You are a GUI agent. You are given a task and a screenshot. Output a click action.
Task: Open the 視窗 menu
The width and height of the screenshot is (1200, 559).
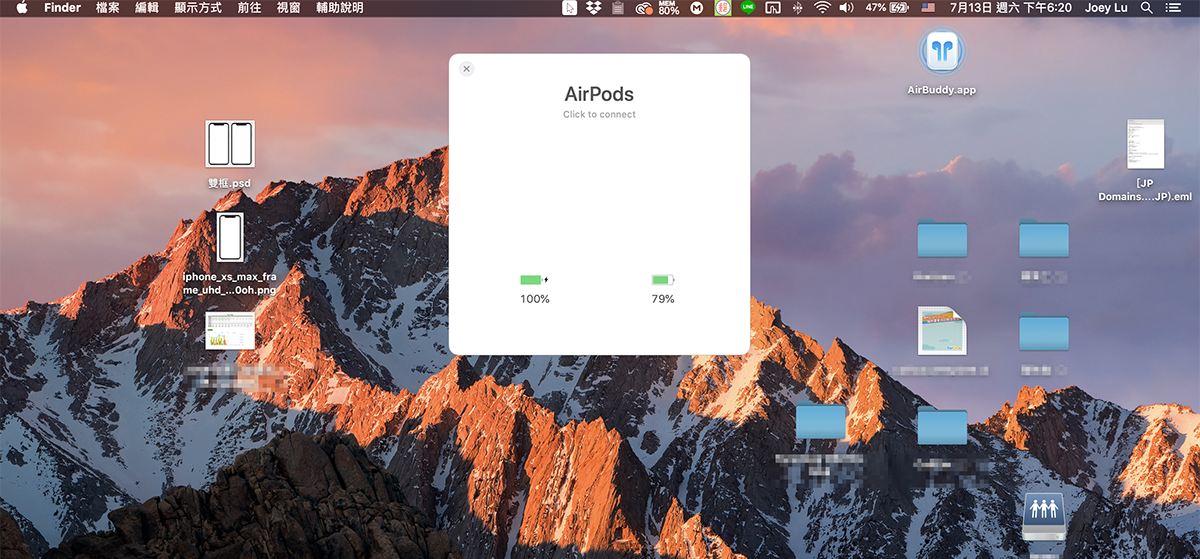point(288,8)
